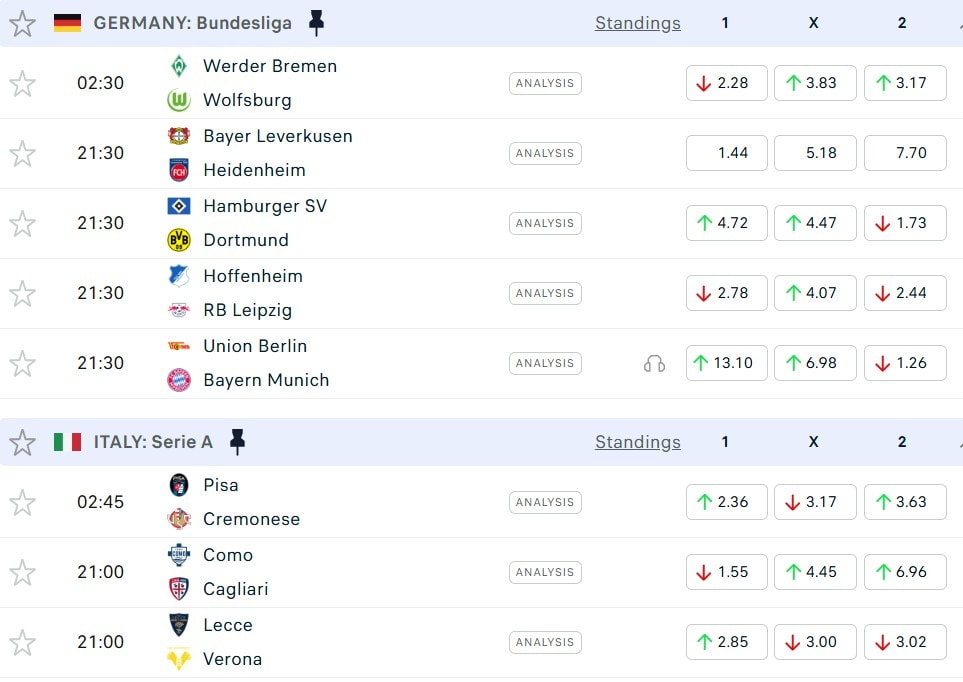Star the entire Serie A league
This screenshot has height=682, width=963.
point(22,442)
